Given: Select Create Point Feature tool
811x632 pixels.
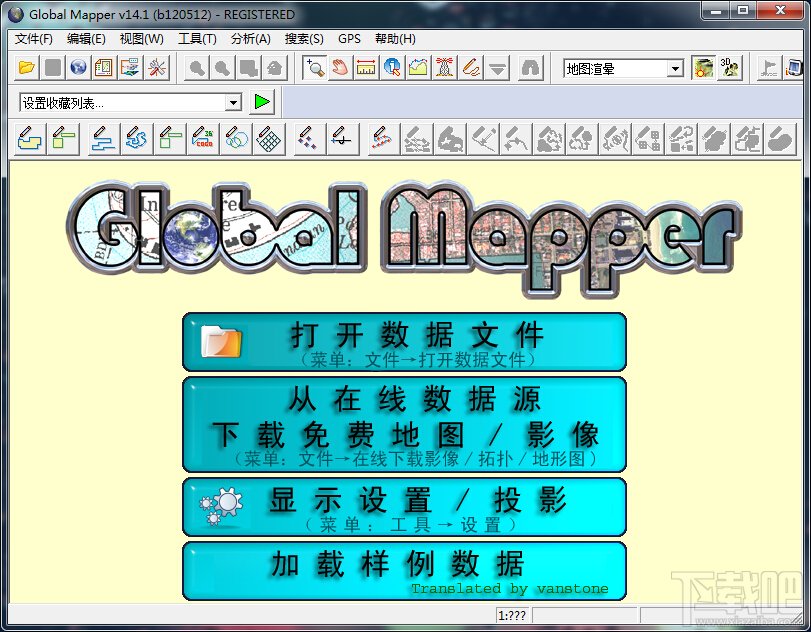Looking at the screenshot, I should [309, 139].
